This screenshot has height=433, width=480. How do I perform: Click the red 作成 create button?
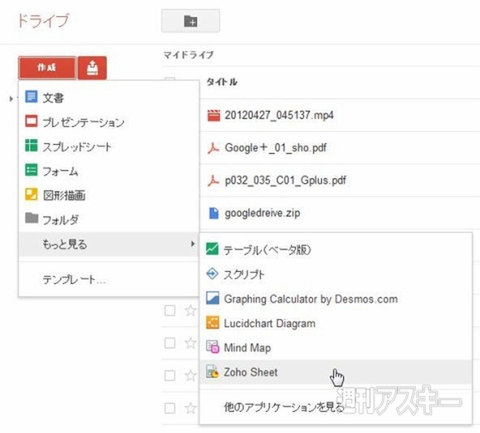[47, 68]
